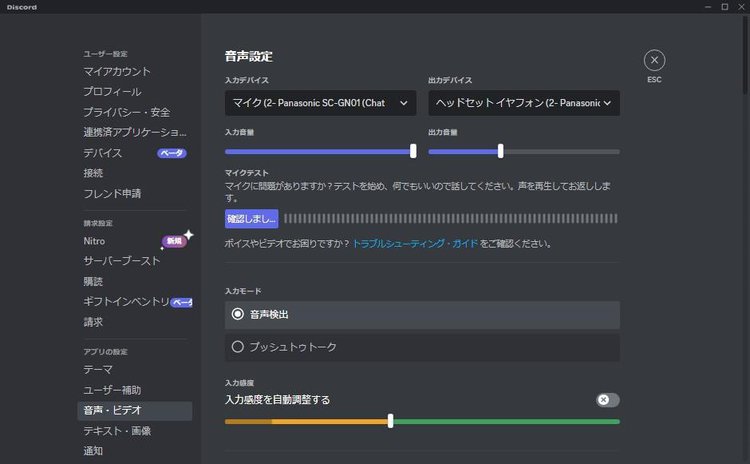Open 接続 settings
The image size is (750, 464).
[93, 173]
